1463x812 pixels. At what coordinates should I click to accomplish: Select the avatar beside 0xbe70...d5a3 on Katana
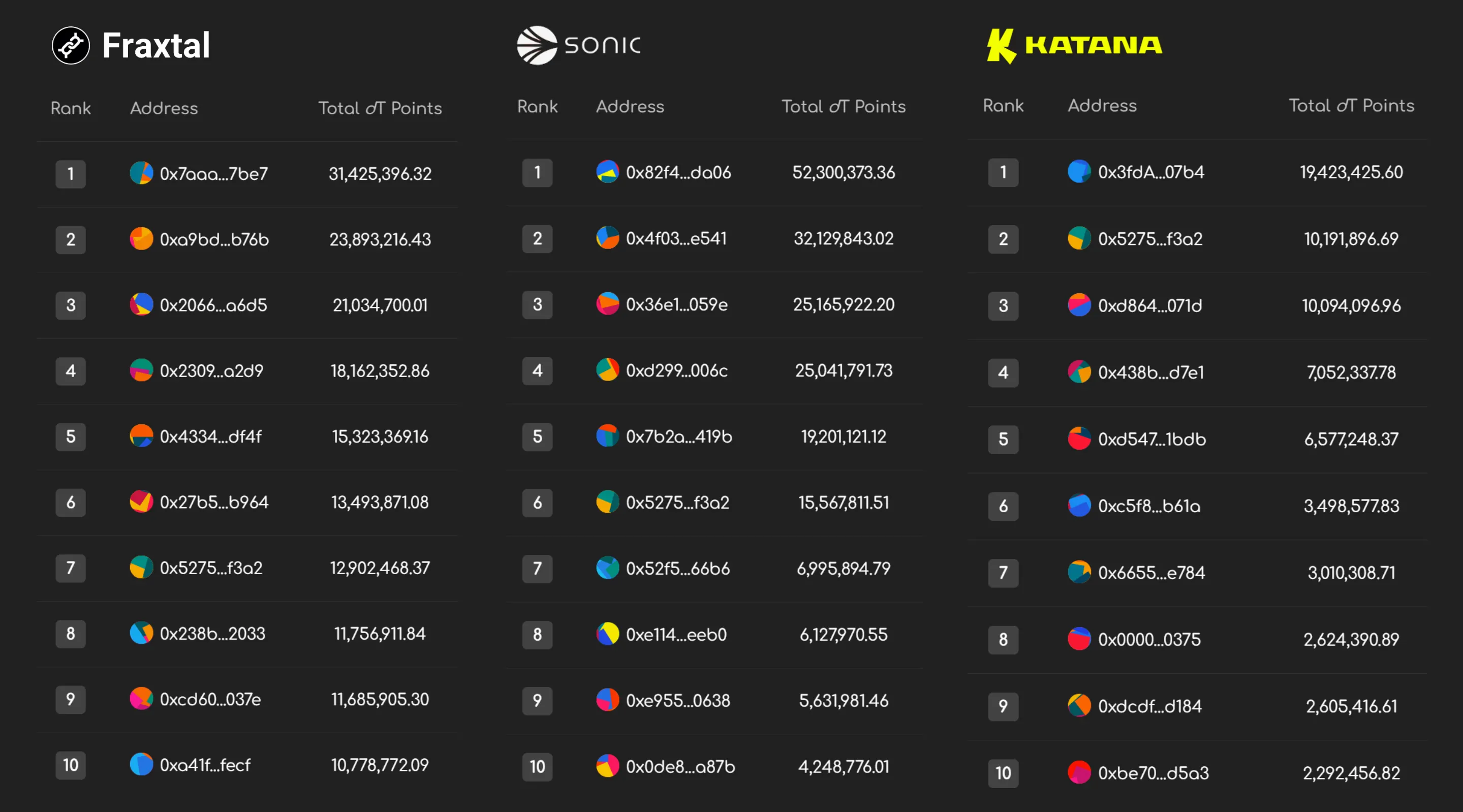(1080, 773)
